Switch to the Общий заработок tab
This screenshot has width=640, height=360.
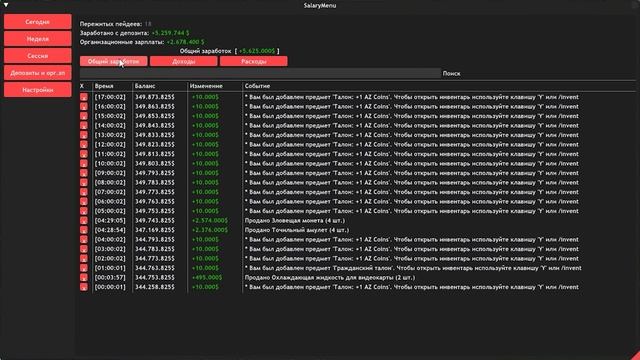(113, 61)
